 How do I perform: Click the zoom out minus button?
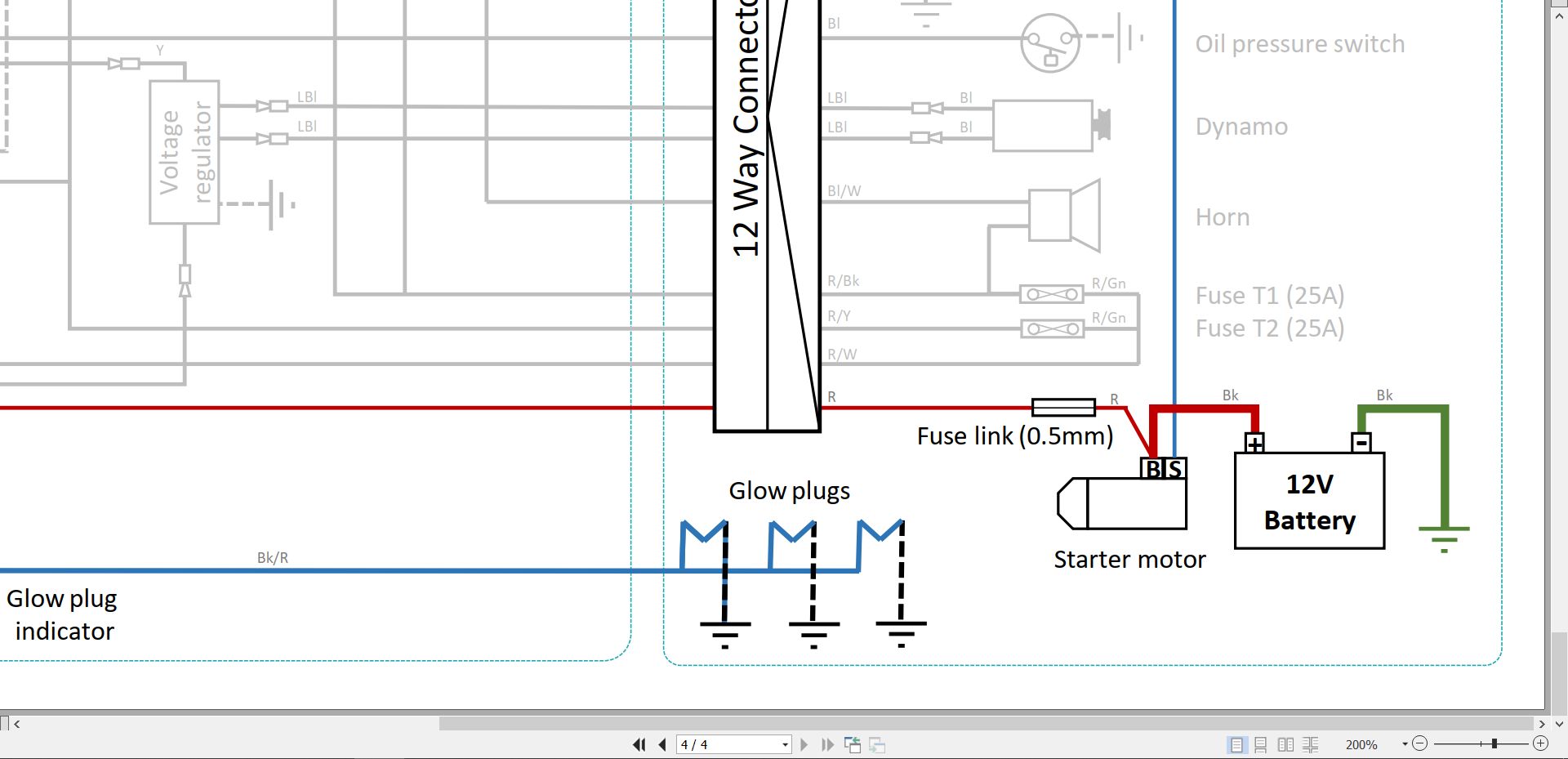[1419, 743]
